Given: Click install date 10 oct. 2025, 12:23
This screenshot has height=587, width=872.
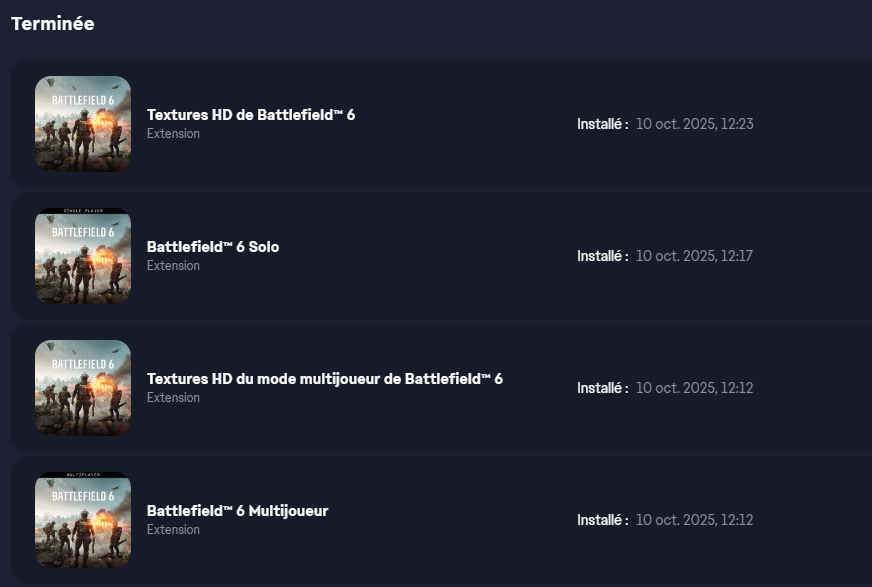Looking at the screenshot, I should click(x=695, y=124).
